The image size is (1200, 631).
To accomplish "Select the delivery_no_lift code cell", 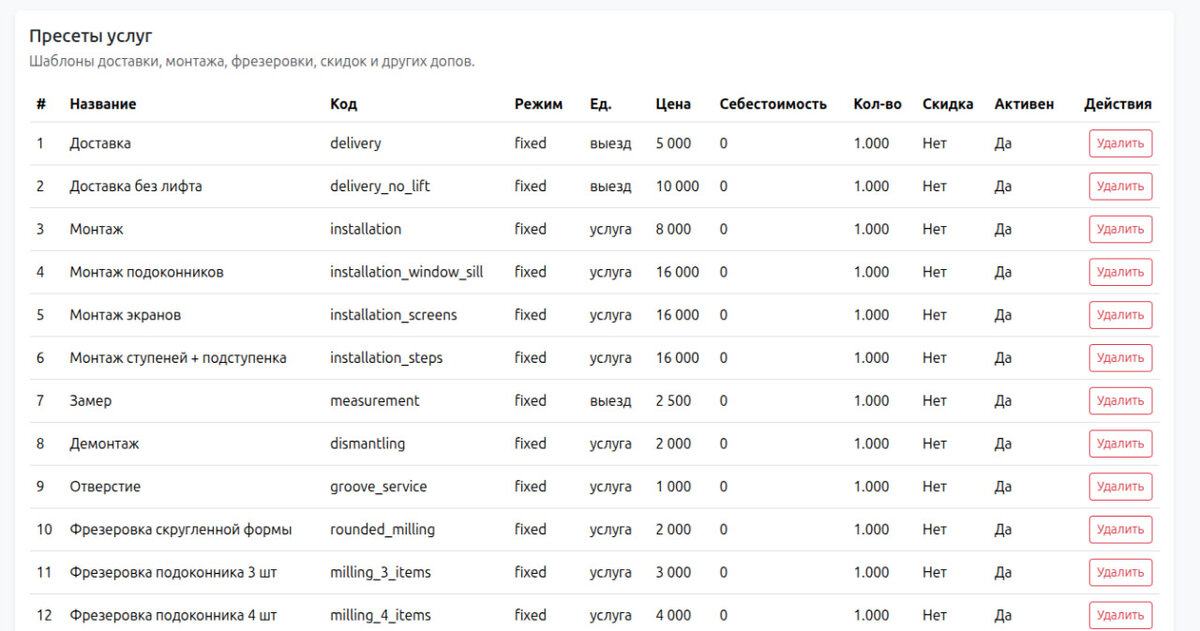I will point(380,186).
